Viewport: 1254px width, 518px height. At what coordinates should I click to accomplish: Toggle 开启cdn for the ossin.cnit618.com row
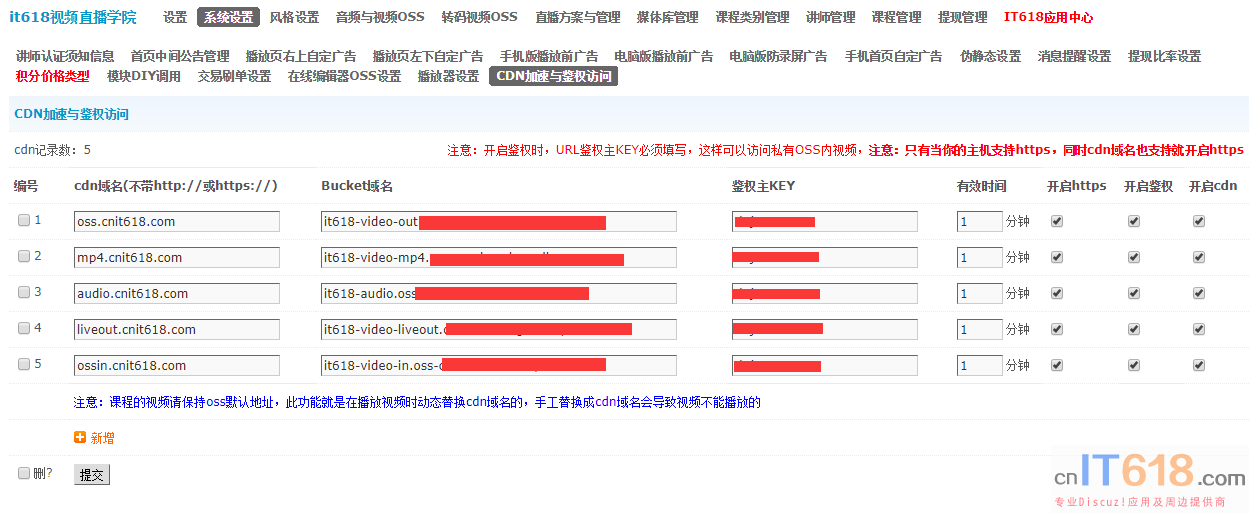[x=1199, y=366]
